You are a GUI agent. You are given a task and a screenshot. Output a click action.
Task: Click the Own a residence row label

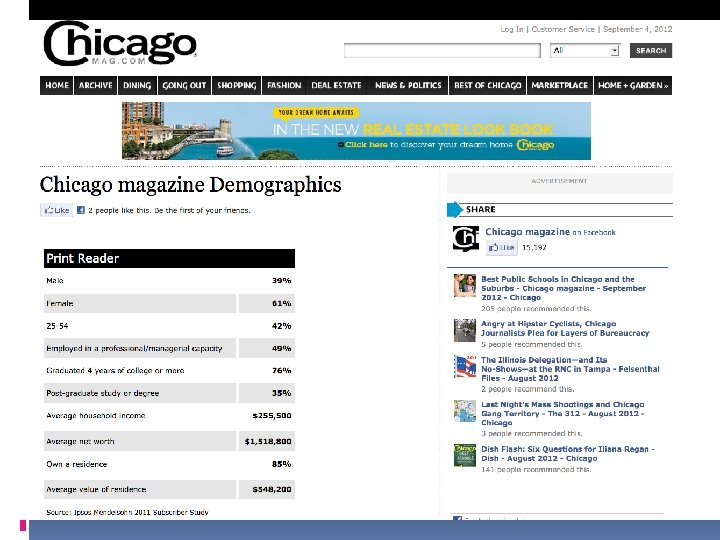pos(77,464)
